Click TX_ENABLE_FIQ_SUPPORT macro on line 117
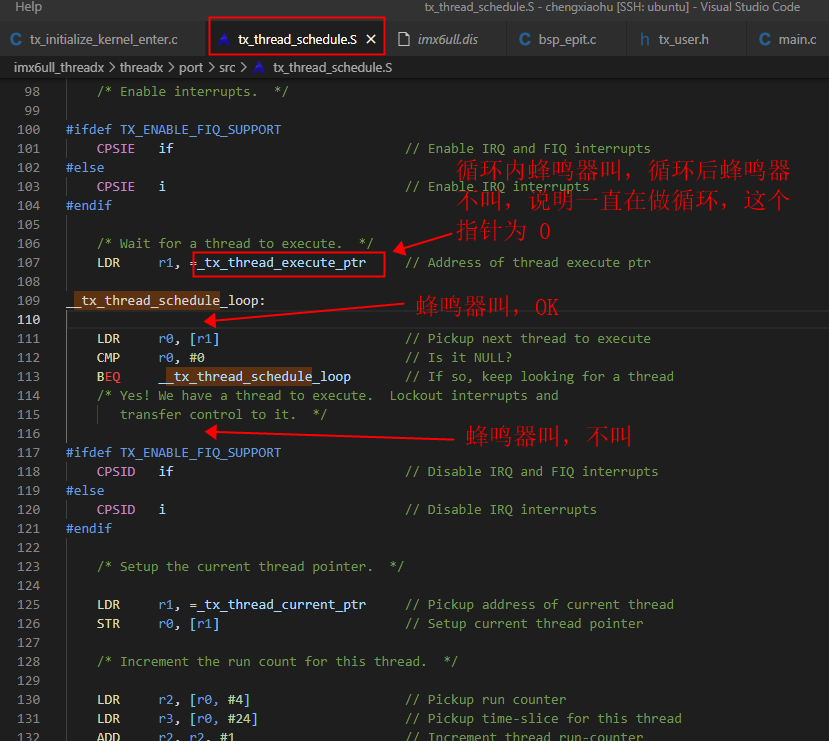 click(x=200, y=452)
